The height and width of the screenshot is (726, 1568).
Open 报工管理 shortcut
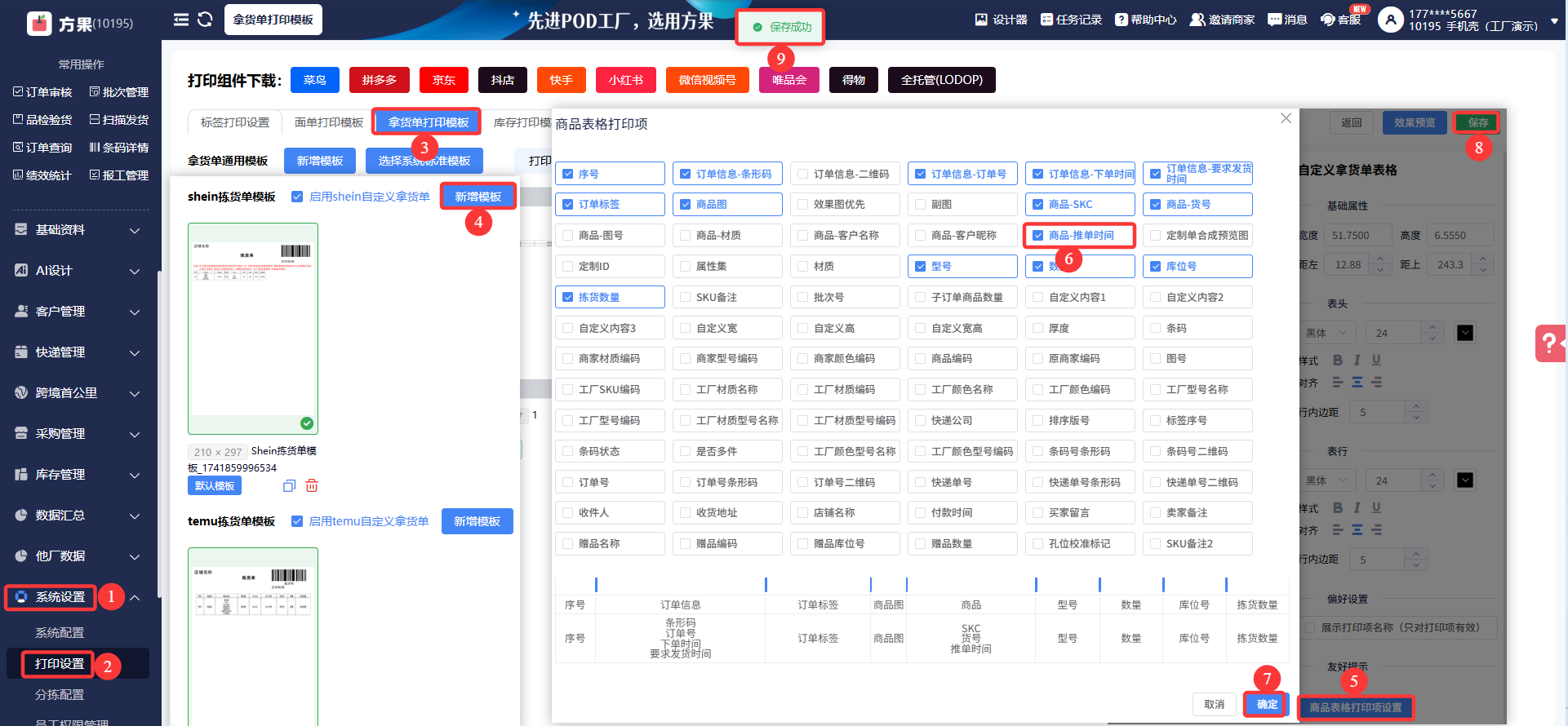tap(119, 175)
